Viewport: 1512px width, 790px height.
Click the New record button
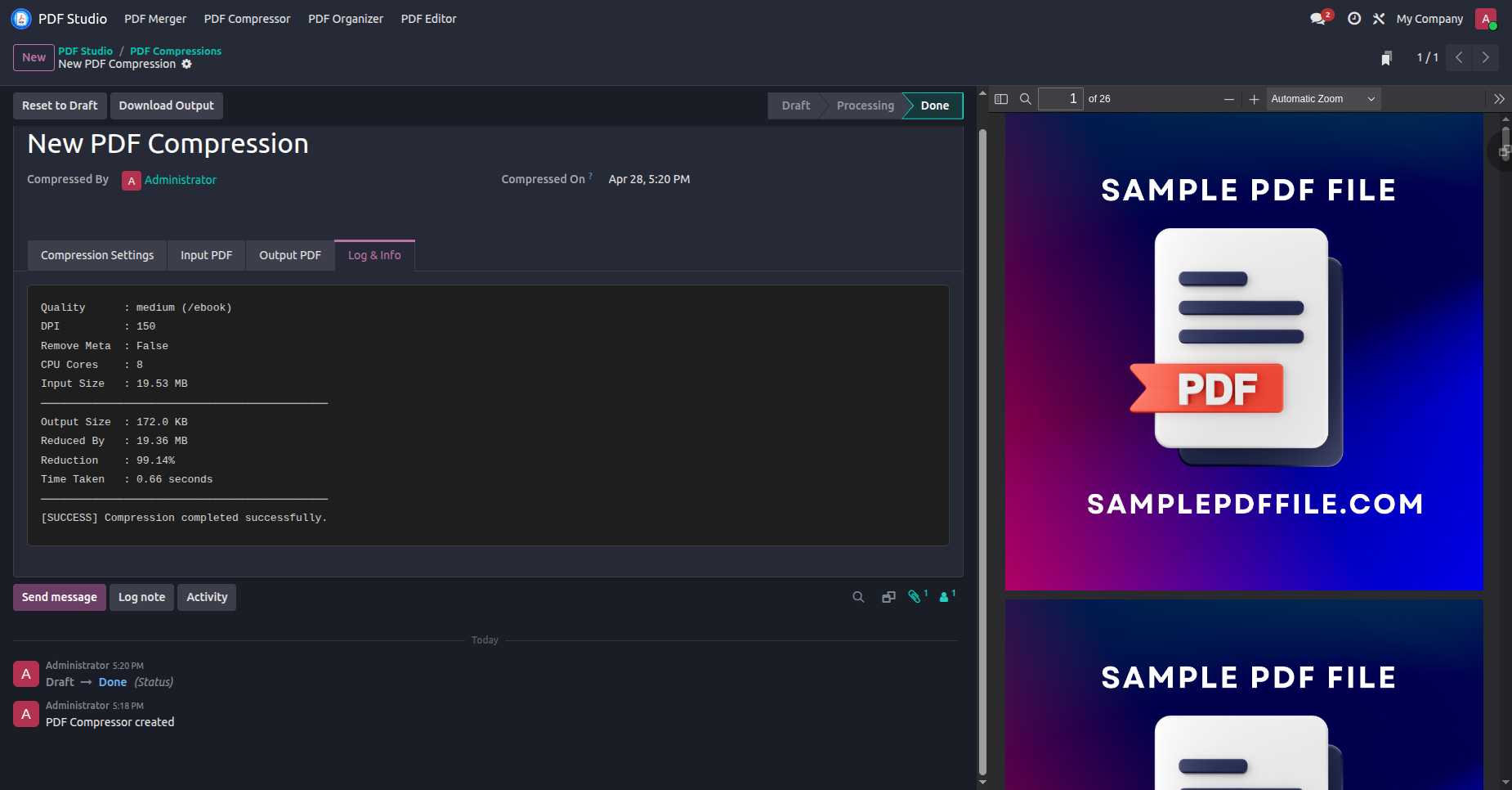(34, 57)
